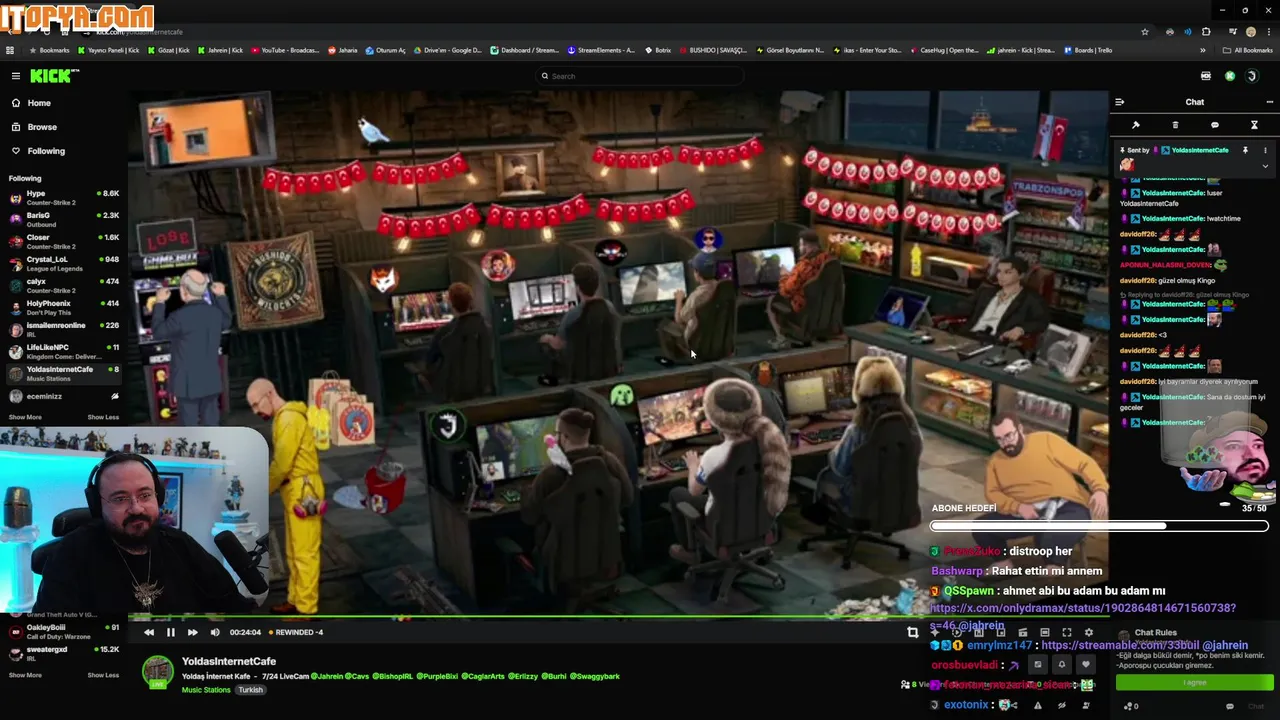Open the calyx channel in Following
Image resolution: width=1280 pixels, height=720 pixels.
[64, 285]
